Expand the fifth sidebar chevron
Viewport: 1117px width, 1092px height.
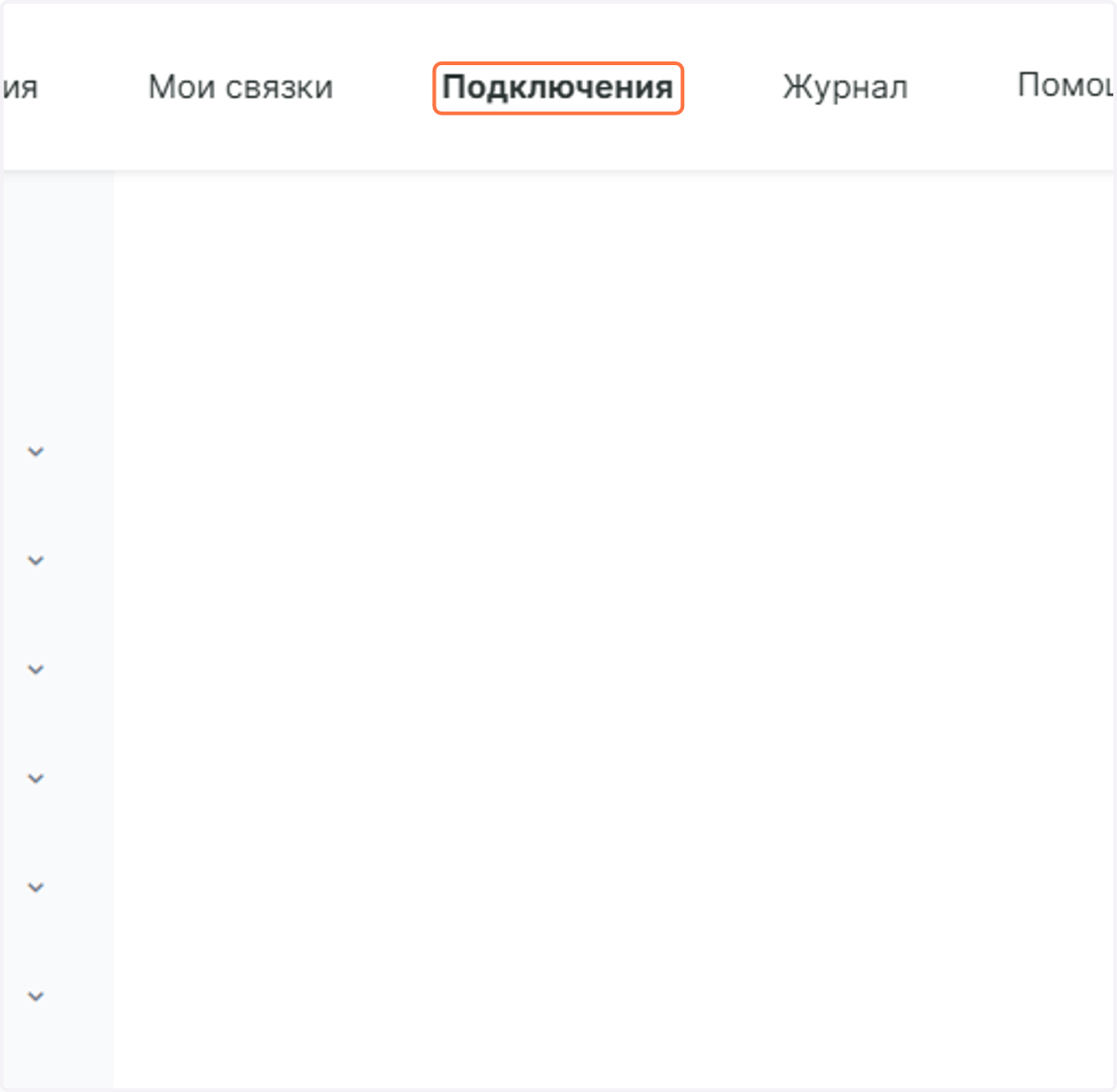coord(35,887)
